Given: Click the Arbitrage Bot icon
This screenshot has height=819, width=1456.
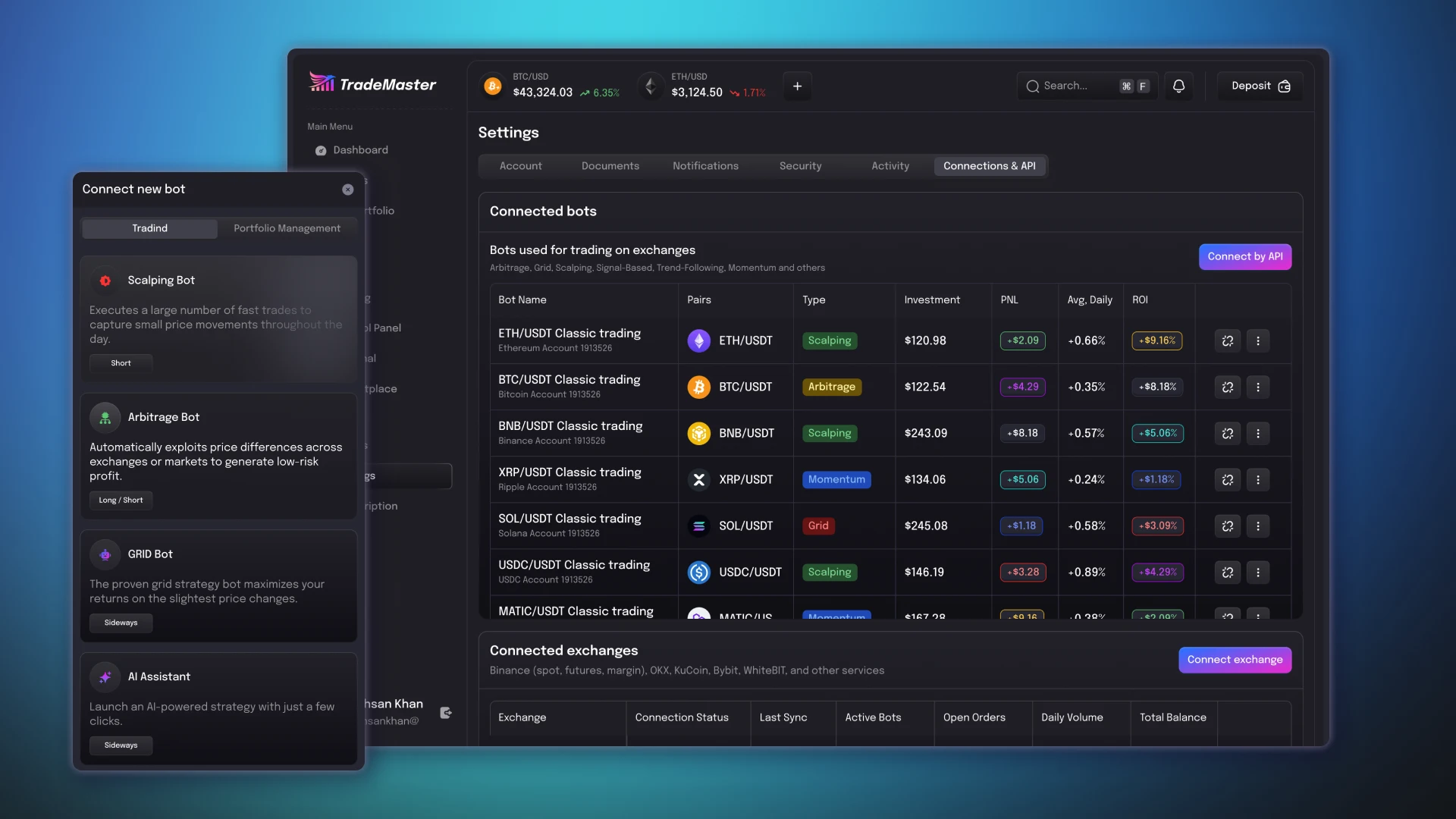Looking at the screenshot, I should point(105,418).
